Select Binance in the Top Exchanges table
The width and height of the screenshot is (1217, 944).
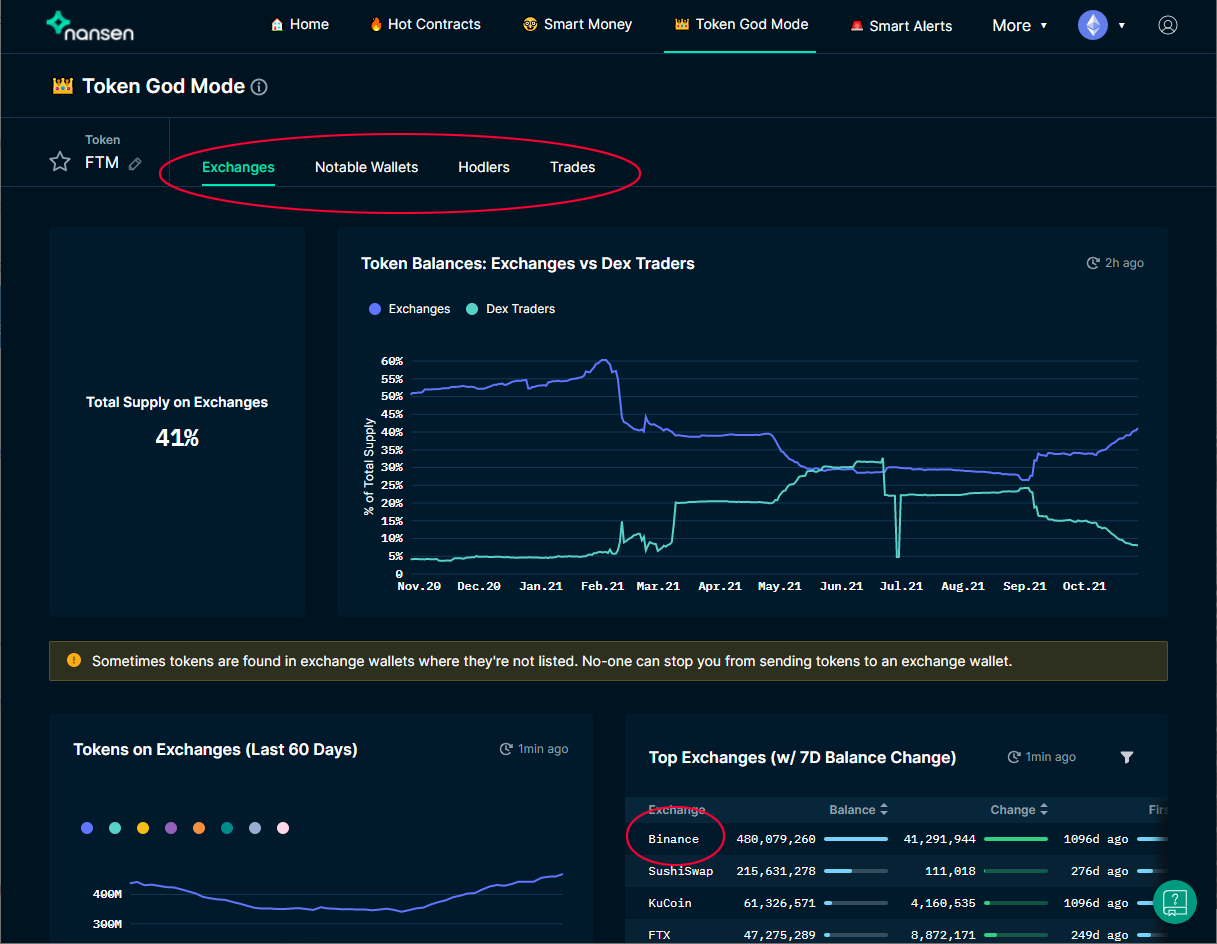point(675,839)
